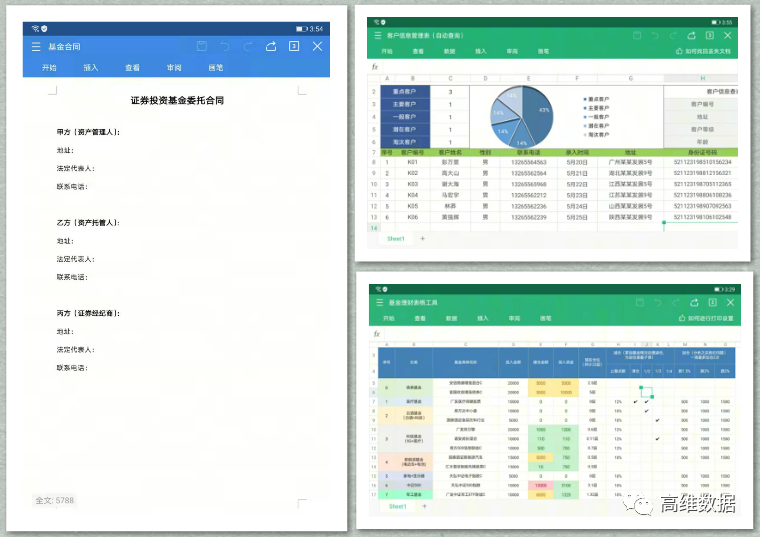Click the save icon in 基金合同 title bar

coord(202,47)
